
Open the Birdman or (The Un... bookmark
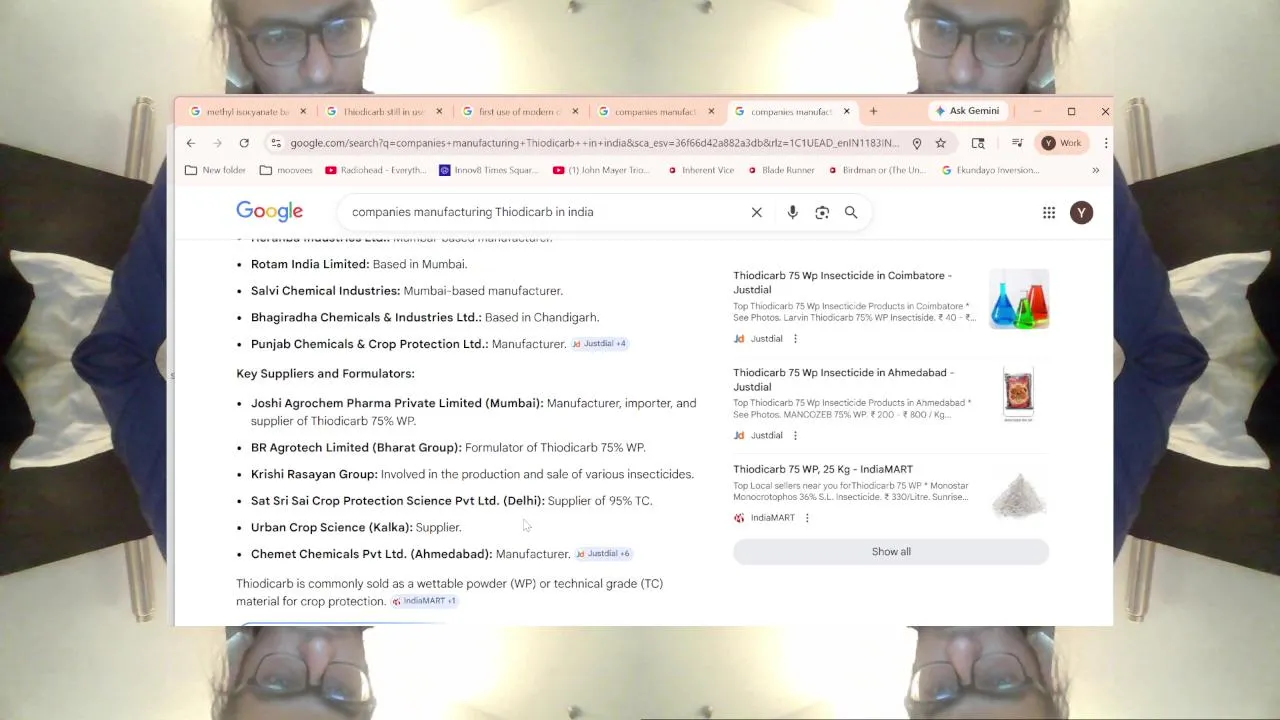[x=877, y=170]
